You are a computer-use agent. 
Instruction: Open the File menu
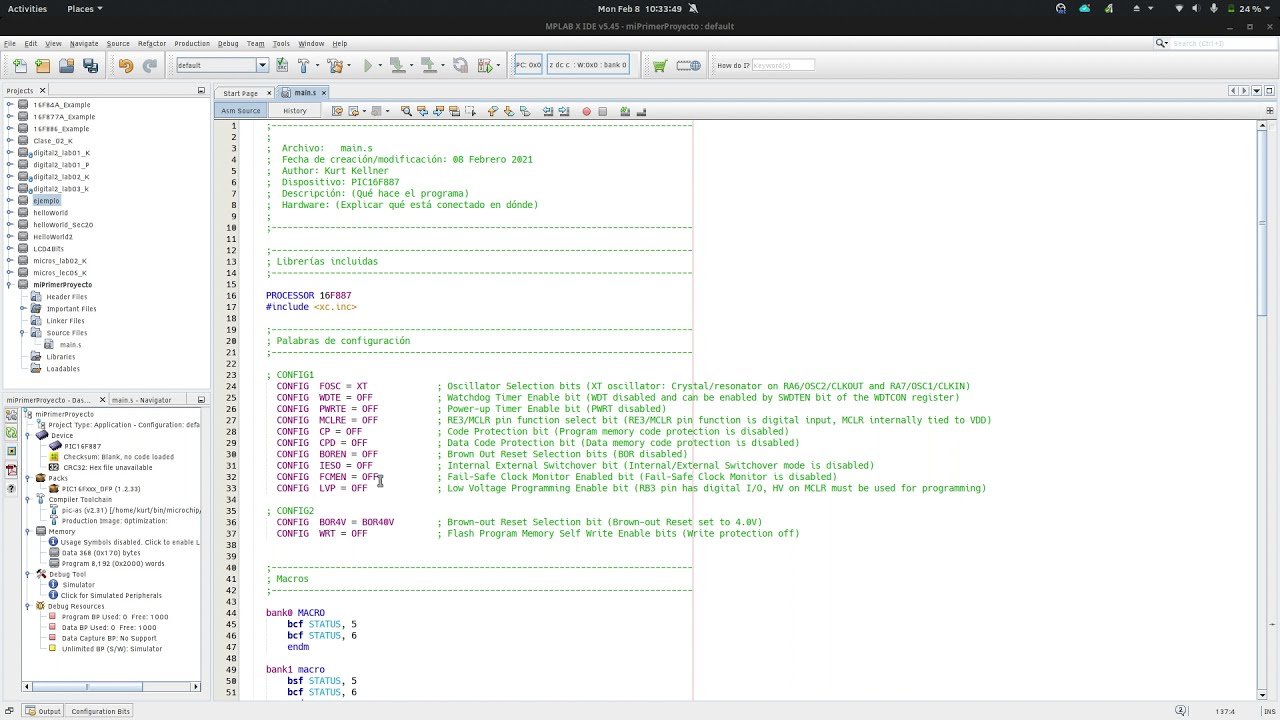click(x=9, y=43)
